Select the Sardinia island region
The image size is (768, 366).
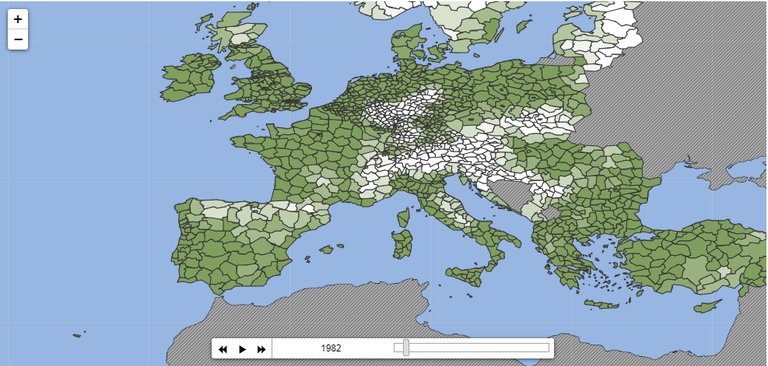pyautogui.click(x=402, y=244)
